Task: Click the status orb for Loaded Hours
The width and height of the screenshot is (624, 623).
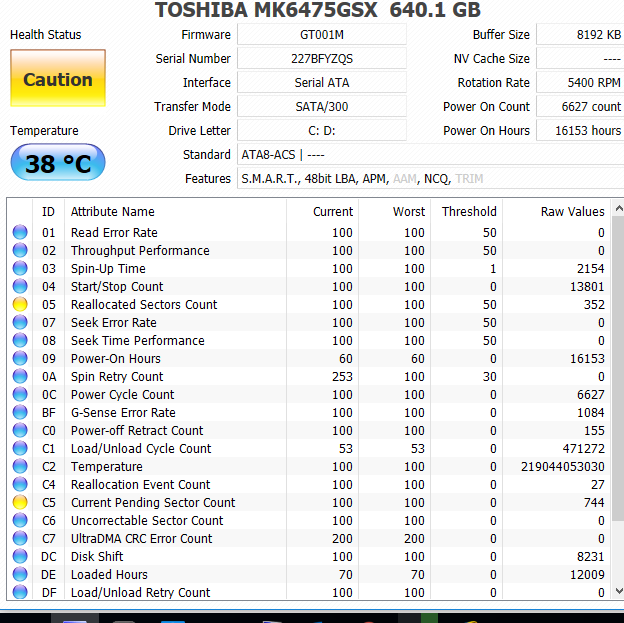Action: pyautogui.click(x=20, y=574)
